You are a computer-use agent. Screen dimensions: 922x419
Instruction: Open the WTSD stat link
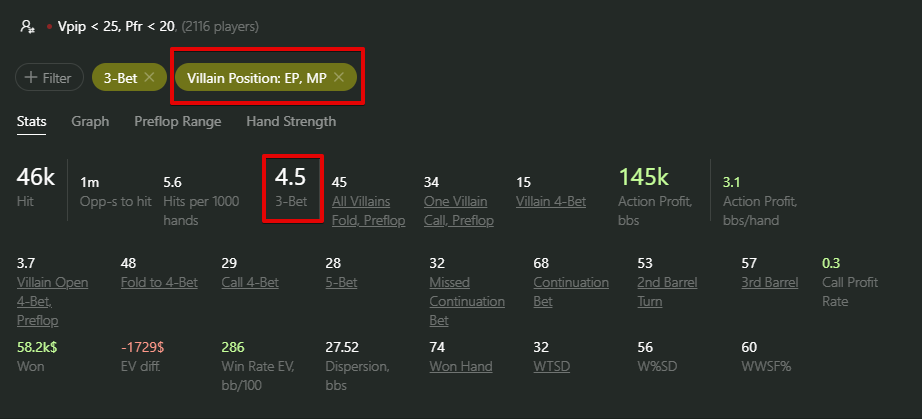(552, 367)
